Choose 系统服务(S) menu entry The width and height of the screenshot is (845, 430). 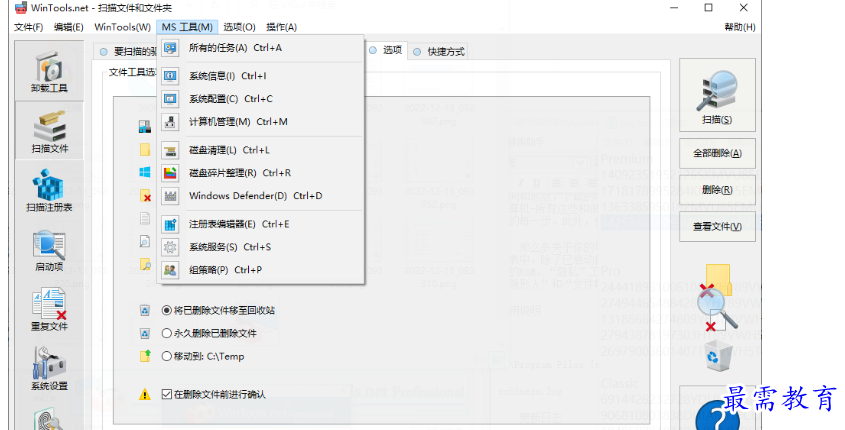click(261, 247)
